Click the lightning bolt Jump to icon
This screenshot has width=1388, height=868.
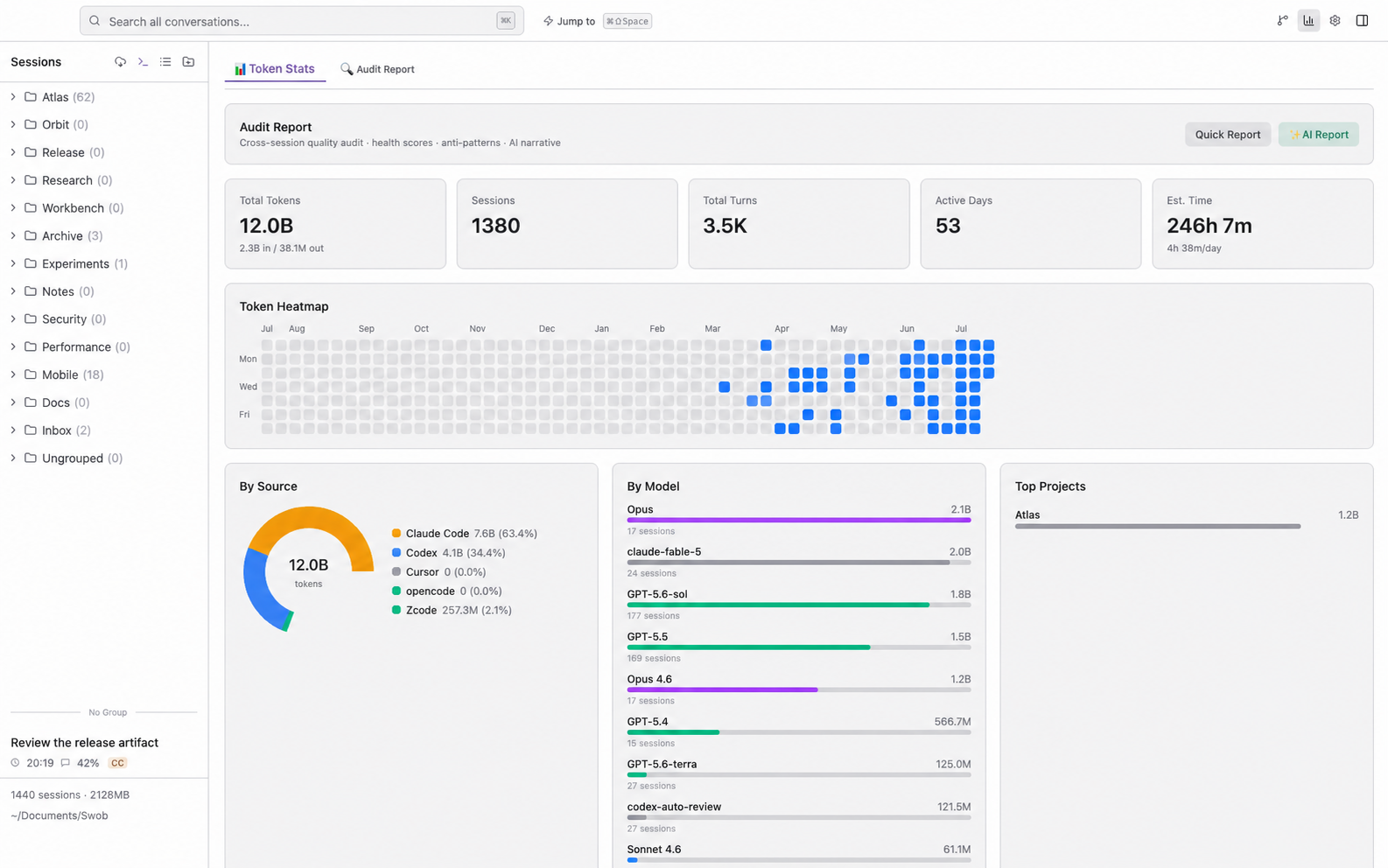point(548,21)
